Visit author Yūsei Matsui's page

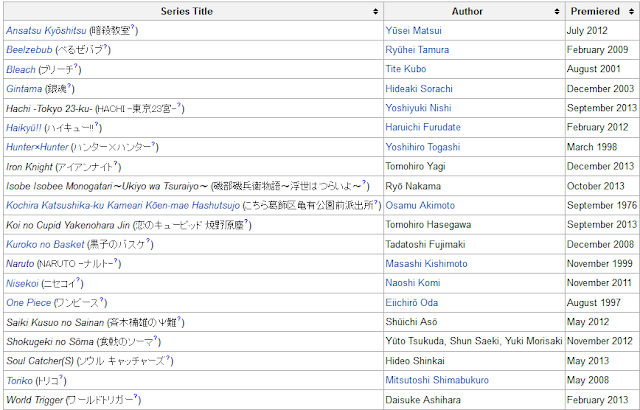point(413,31)
